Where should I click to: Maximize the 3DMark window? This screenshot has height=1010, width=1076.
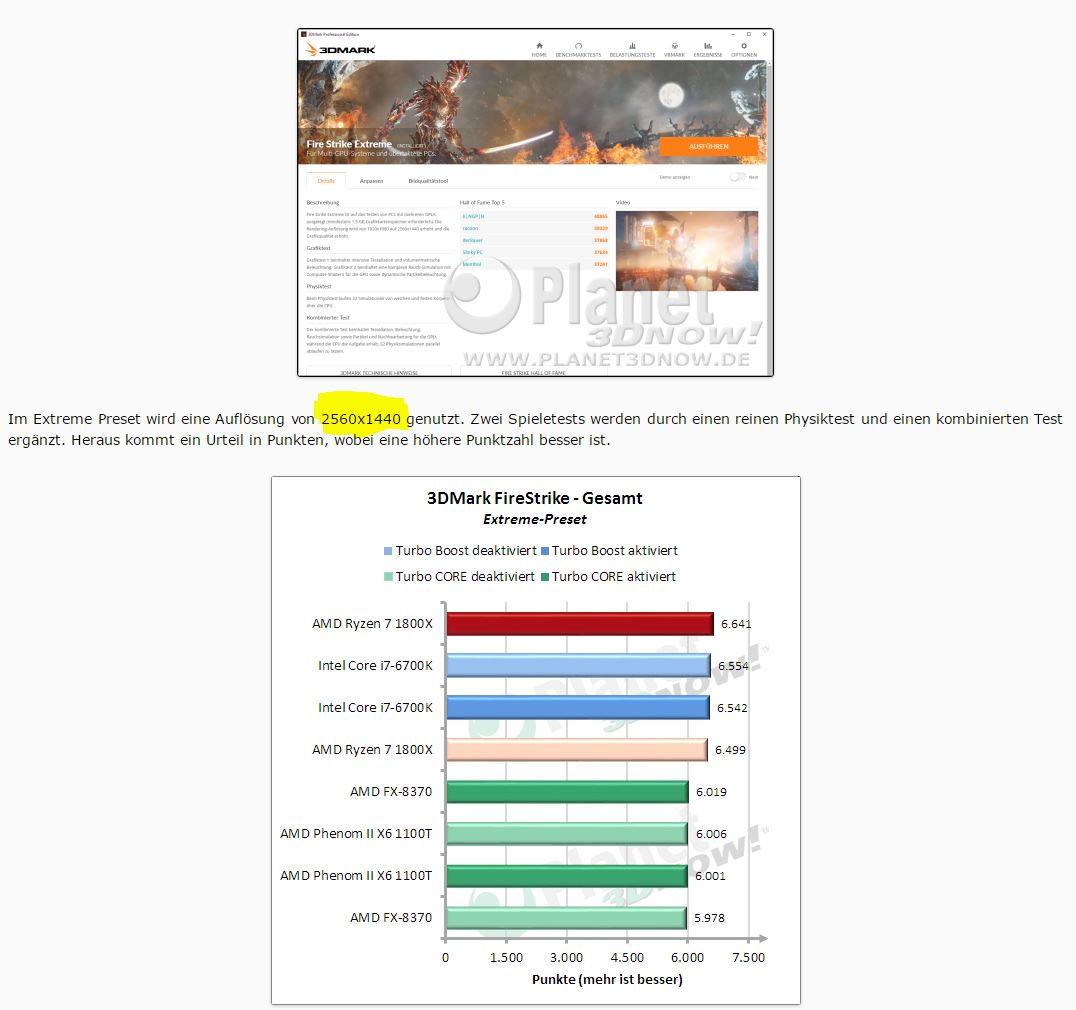pos(749,34)
